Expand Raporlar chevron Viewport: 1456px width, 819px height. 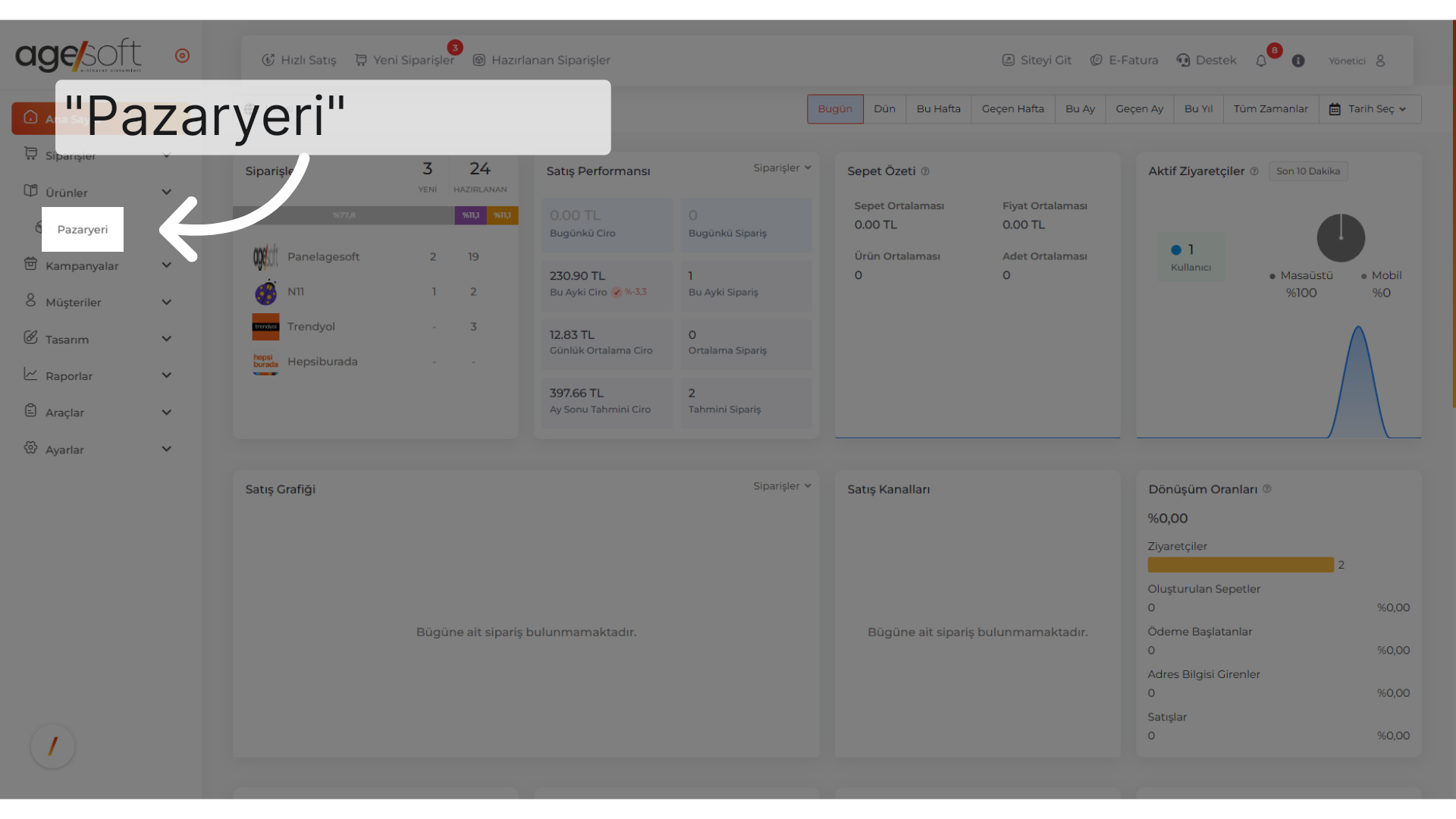(x=167, y=375)
